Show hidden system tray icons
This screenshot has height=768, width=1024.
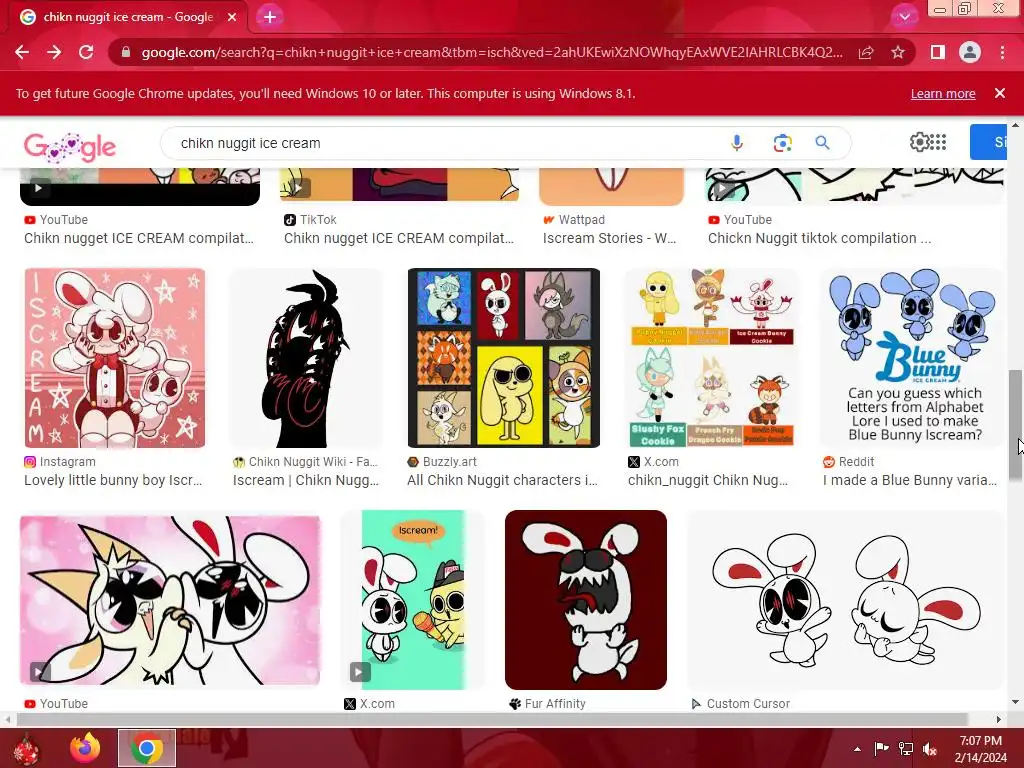pos(857,749)
